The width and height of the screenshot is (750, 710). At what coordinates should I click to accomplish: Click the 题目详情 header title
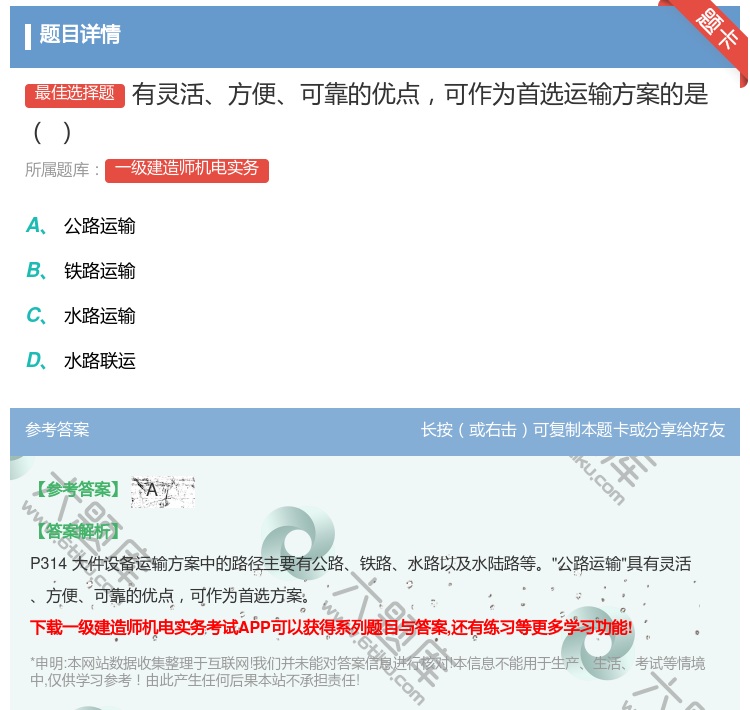80,34
